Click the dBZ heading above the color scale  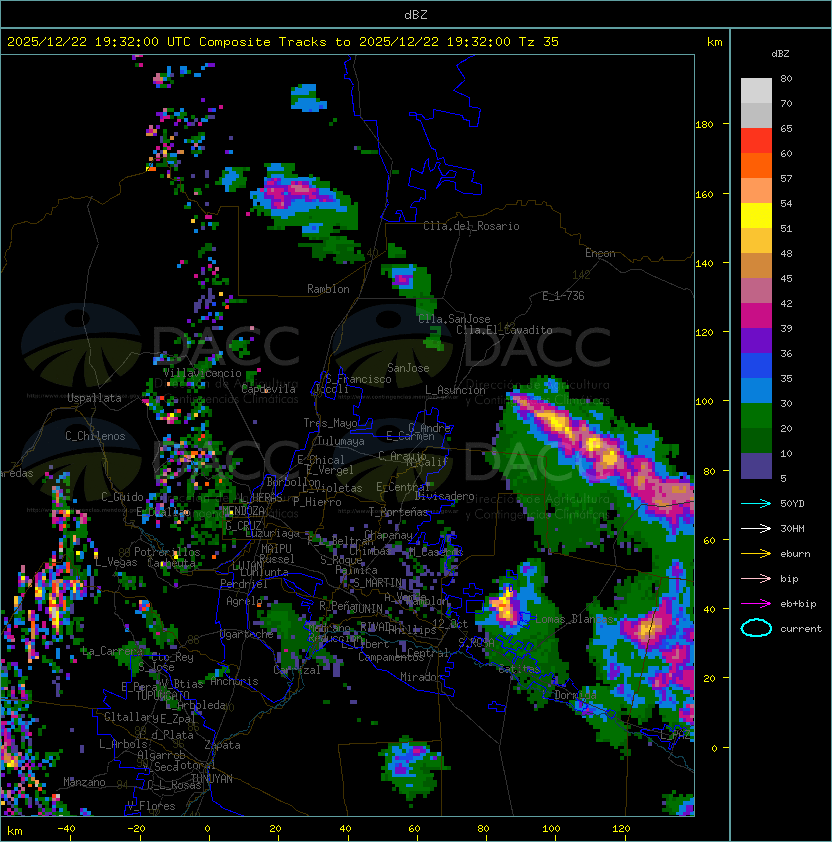pos(780,54)
